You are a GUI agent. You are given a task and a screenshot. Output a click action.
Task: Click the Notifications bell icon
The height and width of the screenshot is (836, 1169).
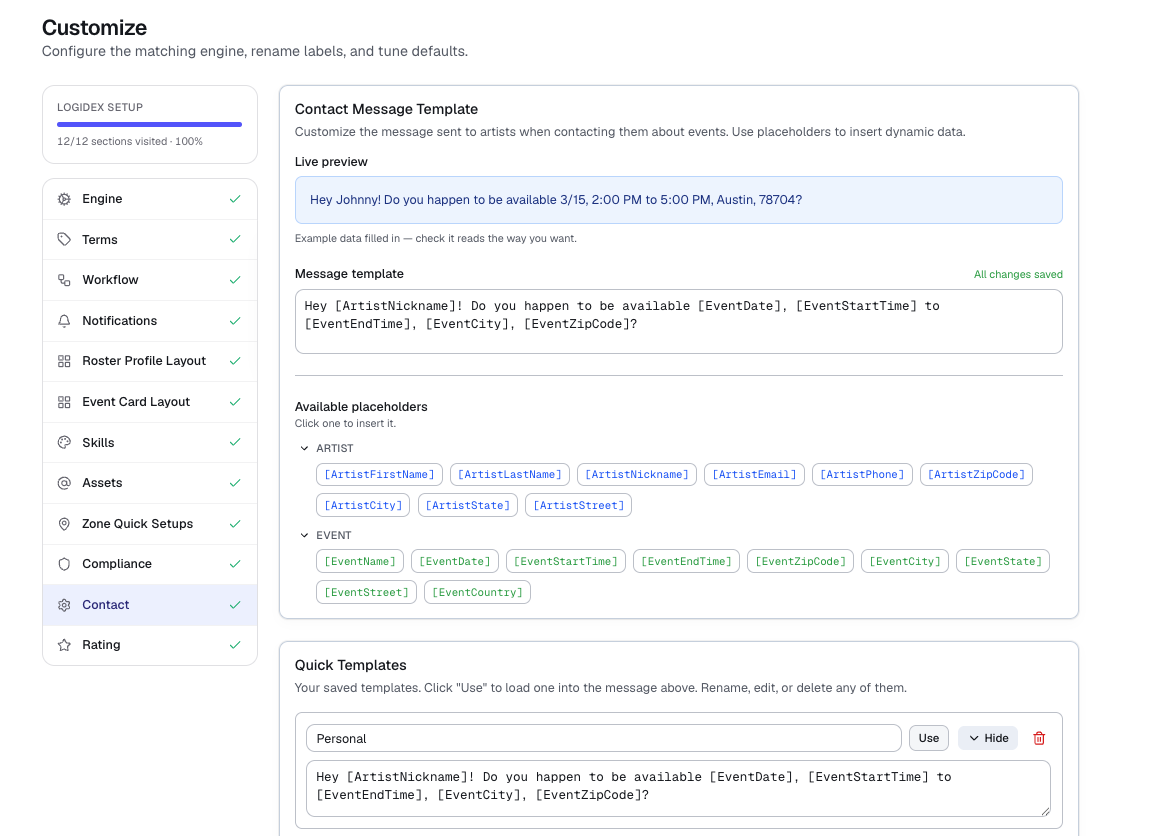(x=64, y=321)
